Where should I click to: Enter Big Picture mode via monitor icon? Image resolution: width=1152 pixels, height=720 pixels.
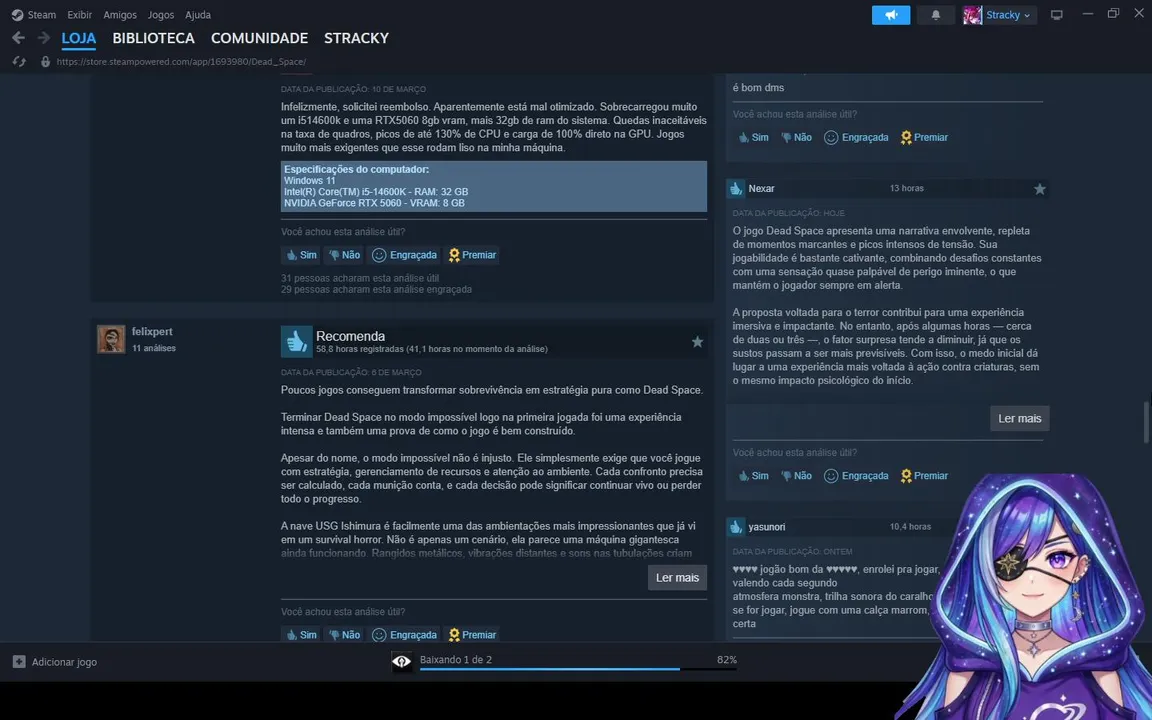1056,15
